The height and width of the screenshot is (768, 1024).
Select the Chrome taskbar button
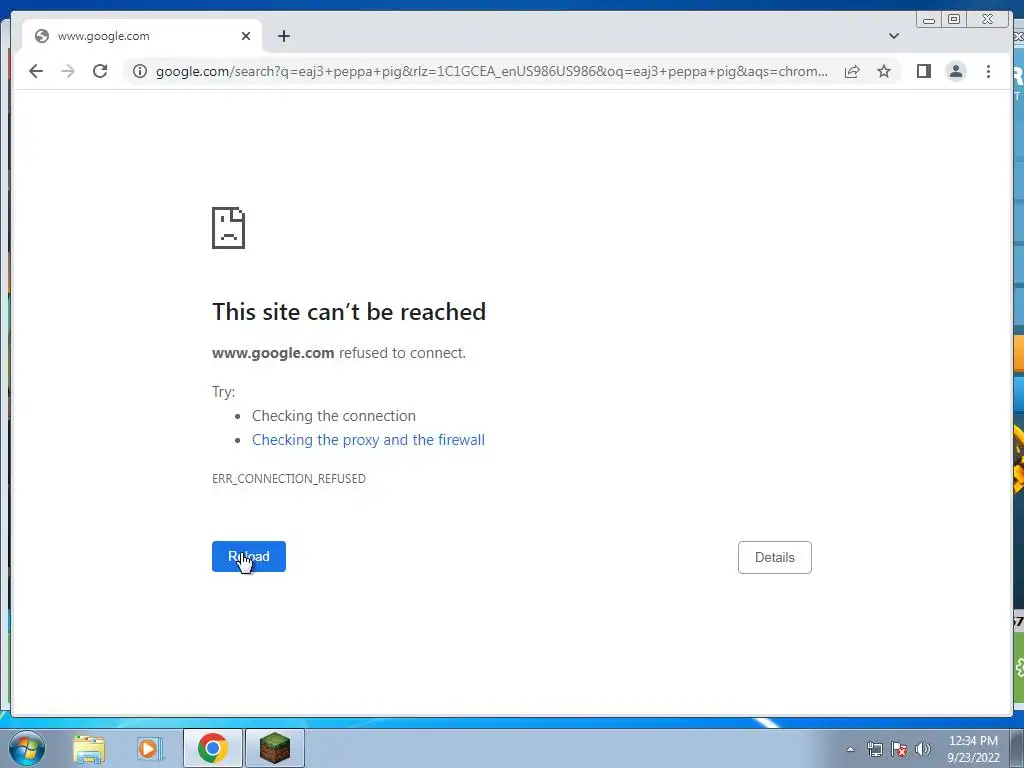213,748
